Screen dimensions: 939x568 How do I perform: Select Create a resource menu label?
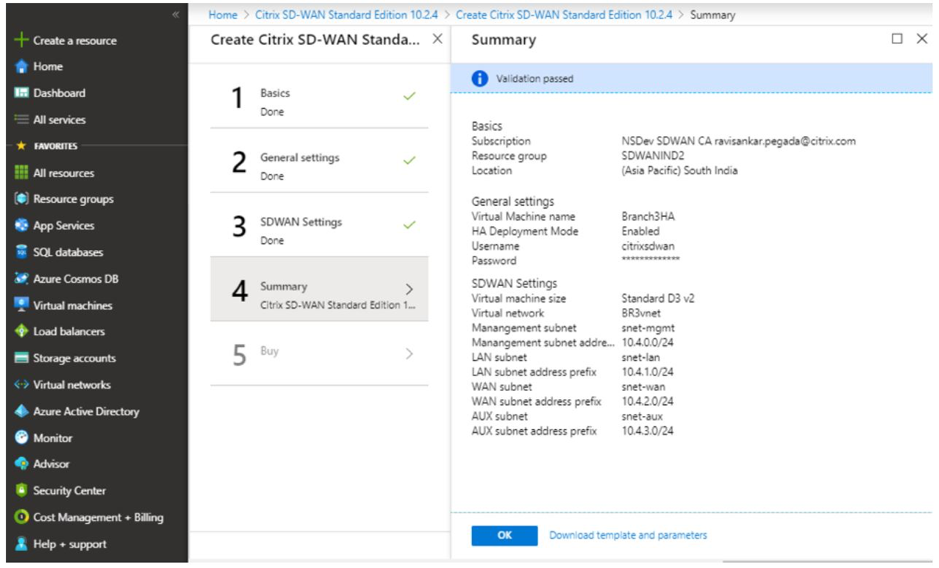[x=75, y=41]
